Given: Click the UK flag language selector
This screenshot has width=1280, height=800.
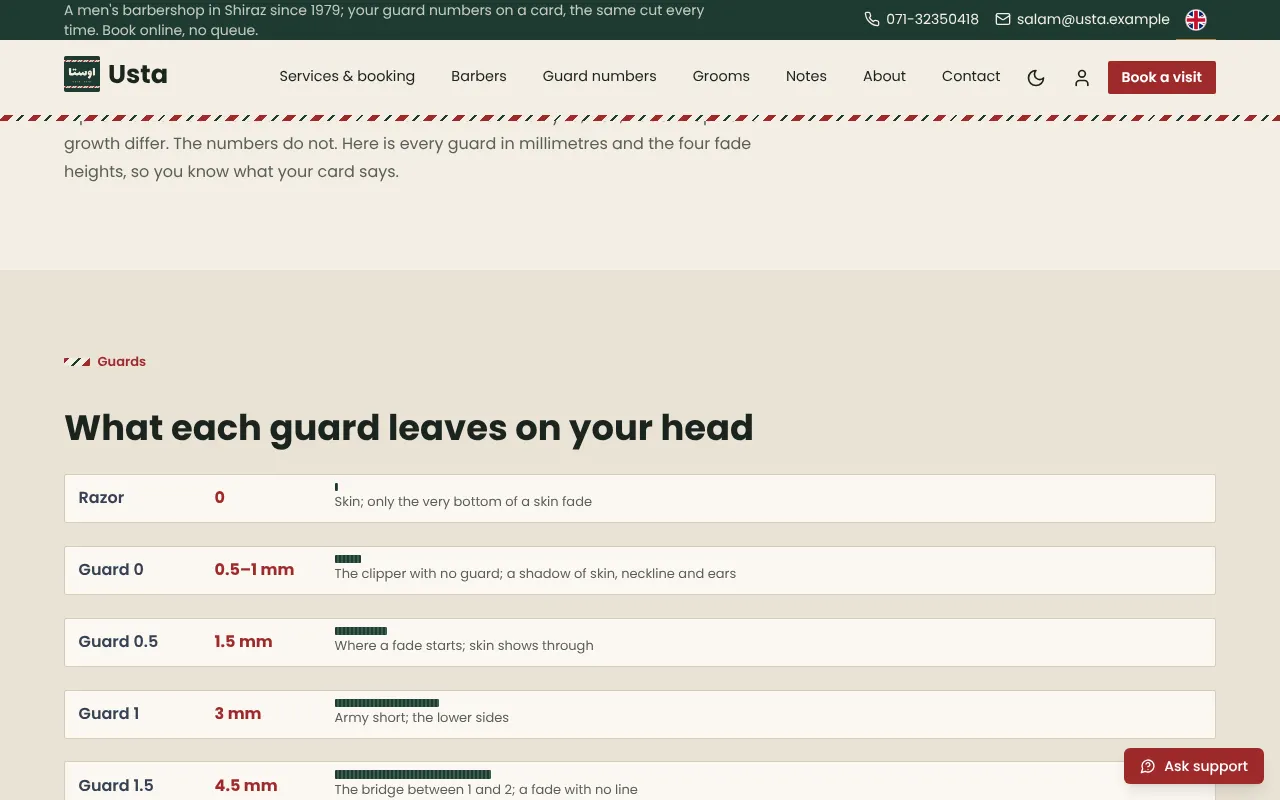Looking at the screenshot, I should 1196,20.
